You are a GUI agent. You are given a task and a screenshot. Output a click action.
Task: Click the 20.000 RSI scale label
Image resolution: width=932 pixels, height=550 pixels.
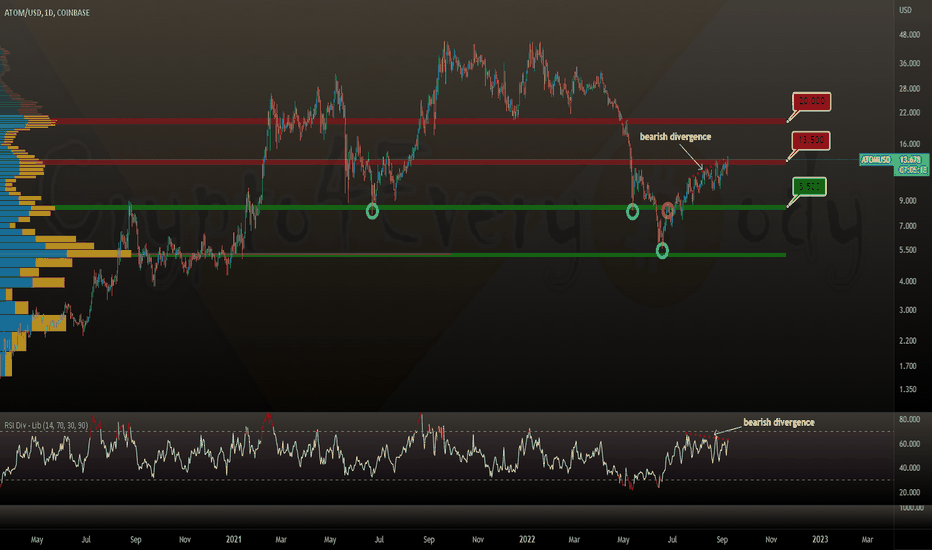pos(910,493)
